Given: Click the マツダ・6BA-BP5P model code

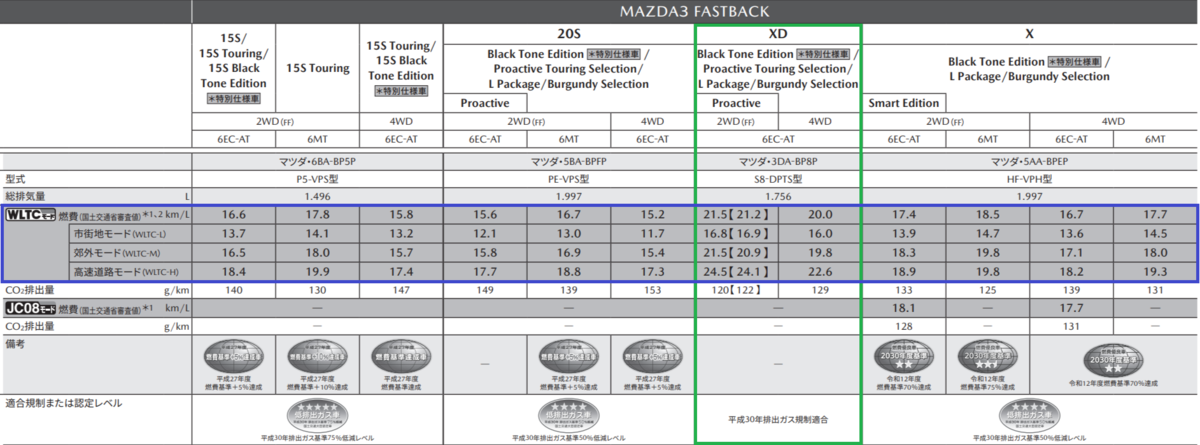Looking at the screenshot, I should (317, 161).
